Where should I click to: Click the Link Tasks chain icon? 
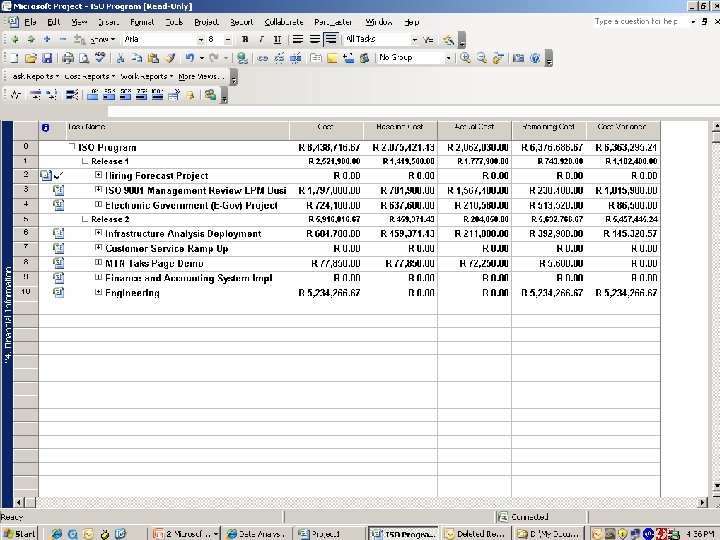(262, 58)
